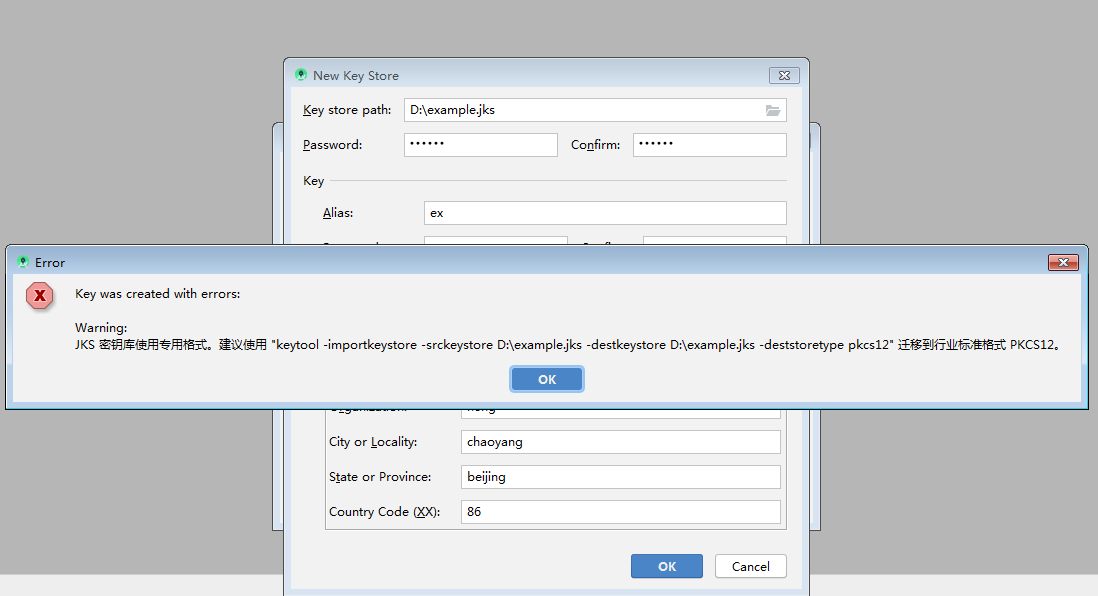Viewport: 1098px width, 596px height.
Task: Close the Error dialog with its X
Action: (1063, 262)
